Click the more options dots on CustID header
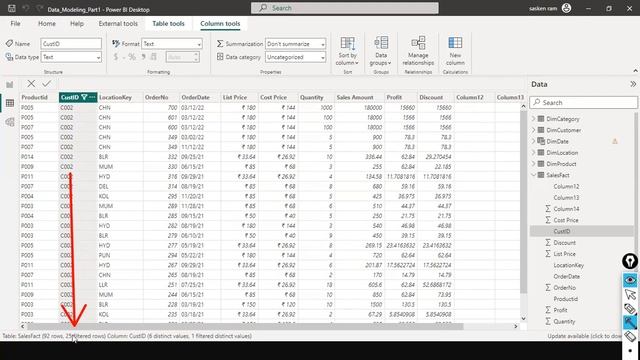Image resolution: width=640 pixels, height=360 pixels. click(x=92, y=97)
